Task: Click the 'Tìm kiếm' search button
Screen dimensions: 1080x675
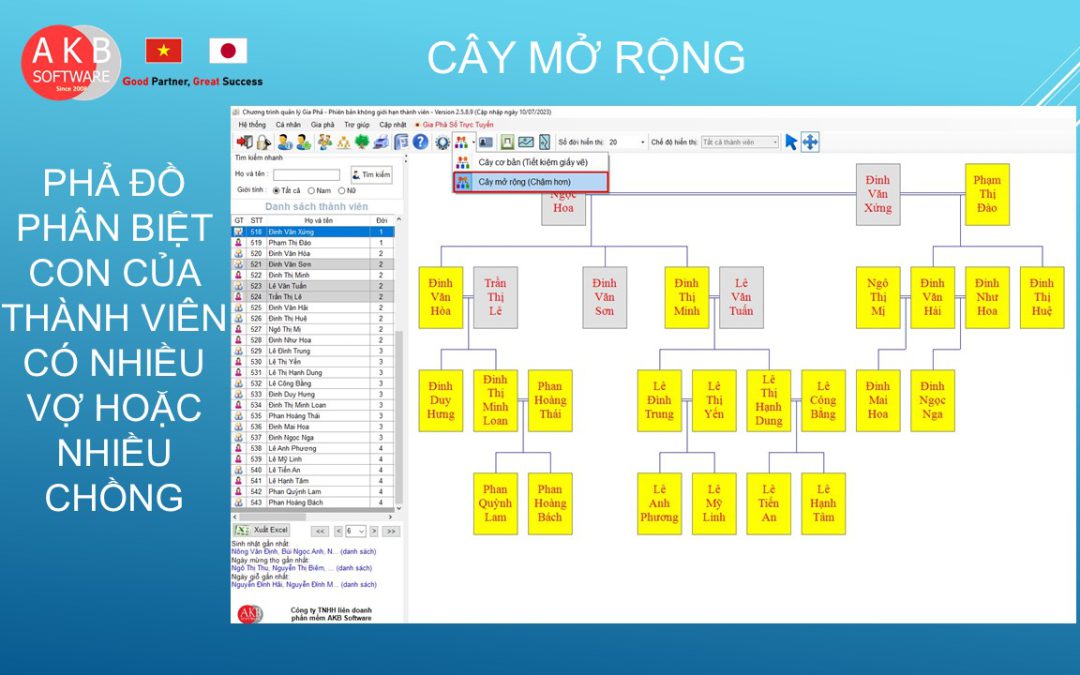Action: click(x=371, y=175)
